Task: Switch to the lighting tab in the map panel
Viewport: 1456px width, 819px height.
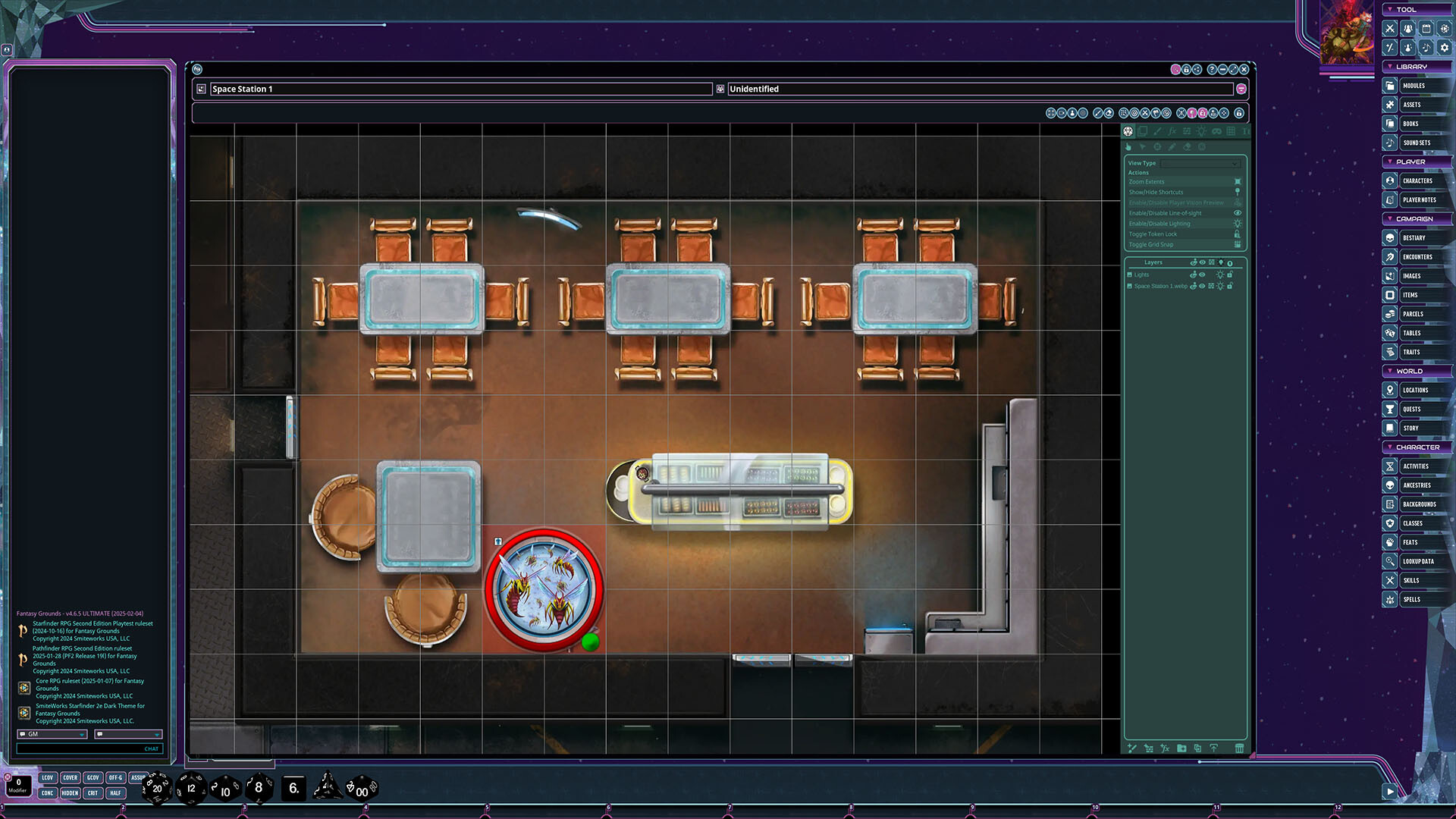Action: click(1201, 130)
